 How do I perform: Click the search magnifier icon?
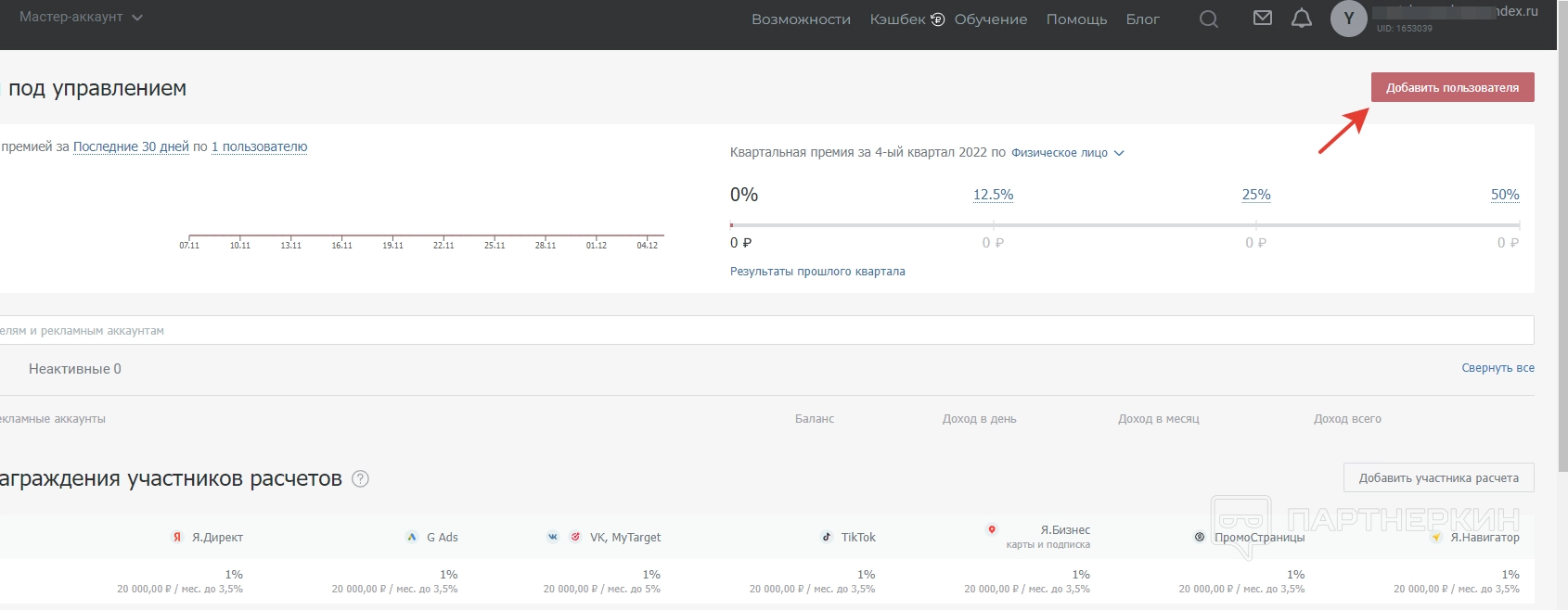coord(1208,19)
